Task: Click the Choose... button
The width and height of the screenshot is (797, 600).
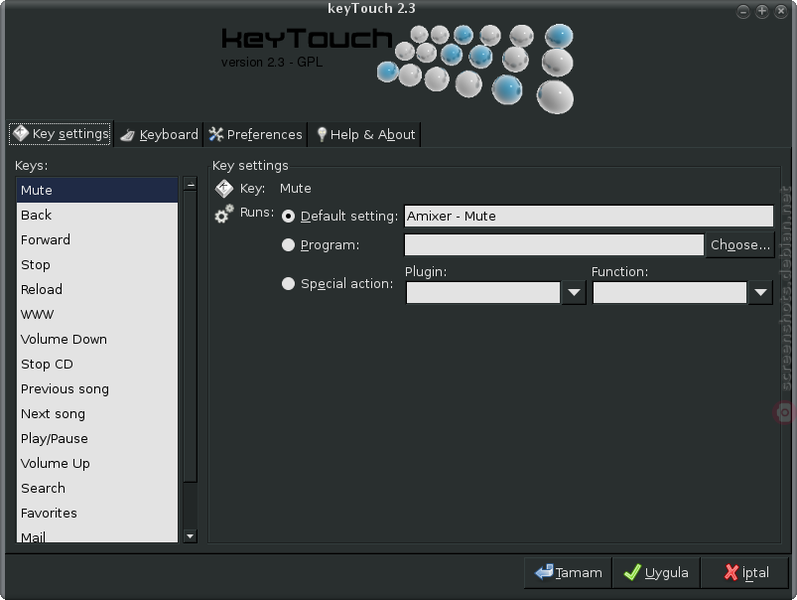Action: point(740,245)
